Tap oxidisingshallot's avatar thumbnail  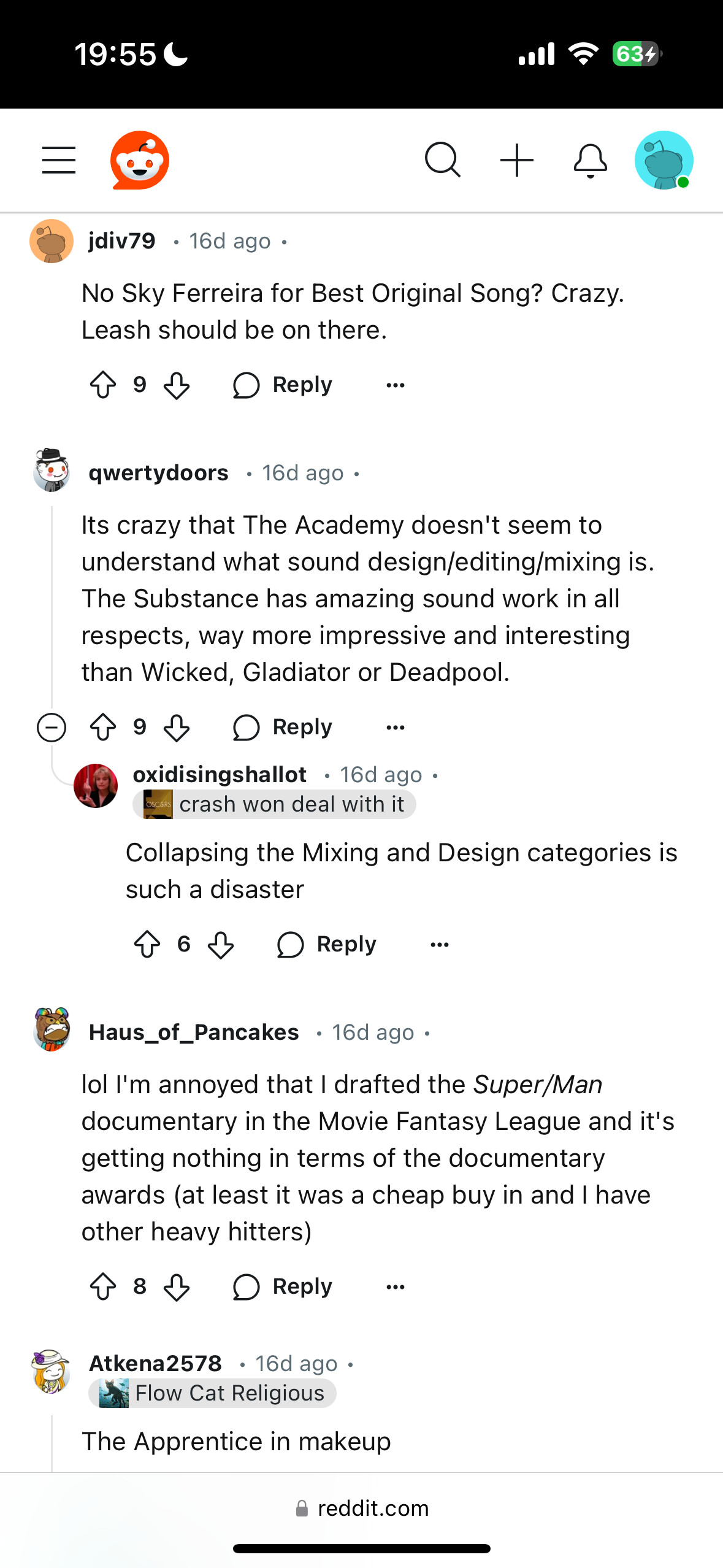(96, 786)
